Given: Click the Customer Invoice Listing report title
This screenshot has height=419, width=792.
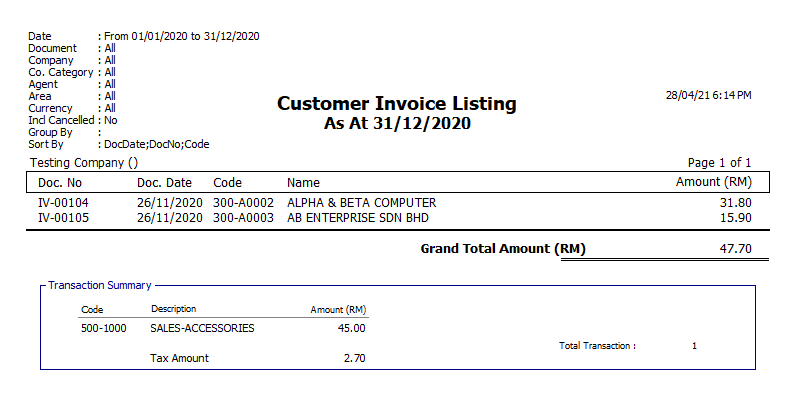Looking at the screenshot, I should (396, 104).
